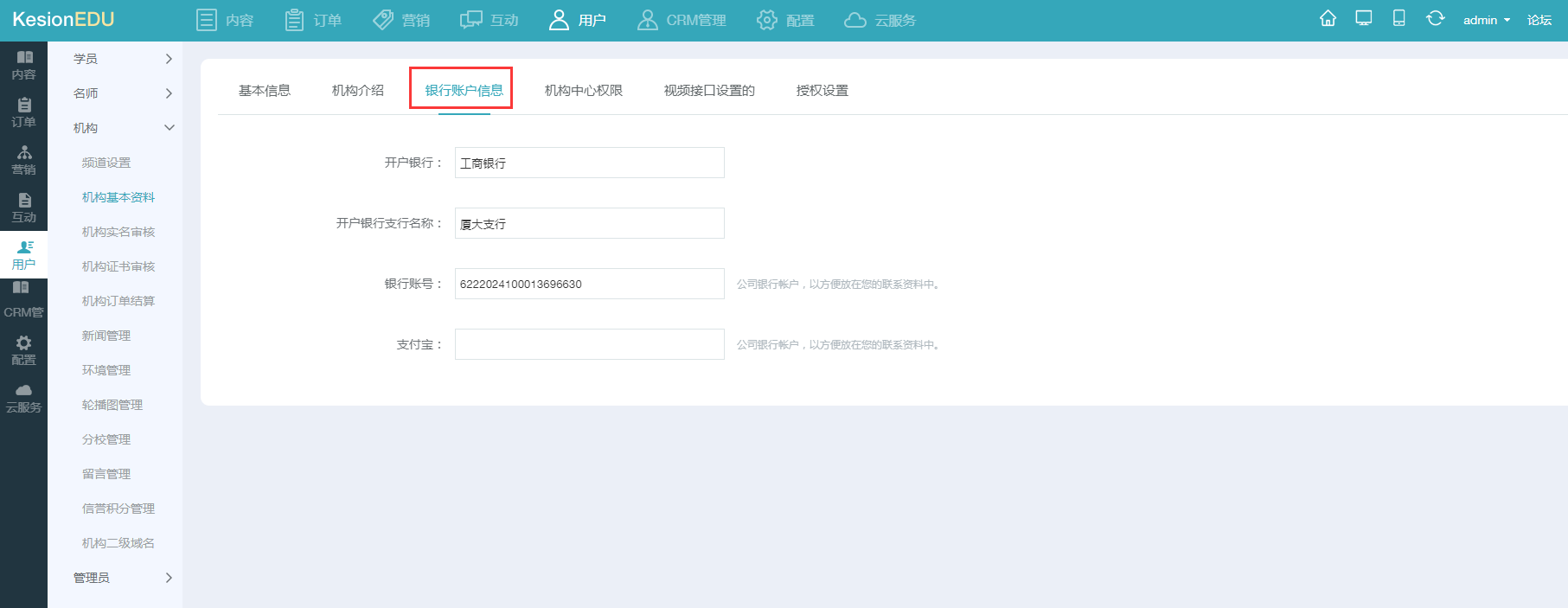Click the mobile phone preview icon

click(x=1398, y=18)
